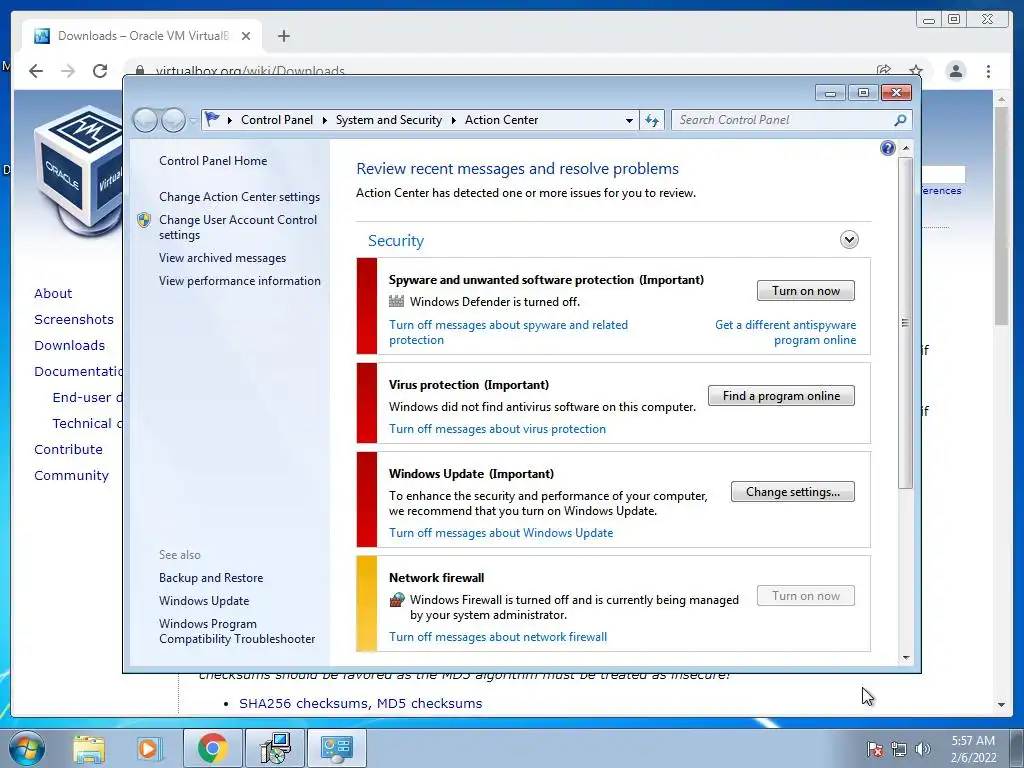Open File Explorer from the taskbar
Image resolution: width=1024 pixels, height=768 pixels.
(x=89, y=748)
